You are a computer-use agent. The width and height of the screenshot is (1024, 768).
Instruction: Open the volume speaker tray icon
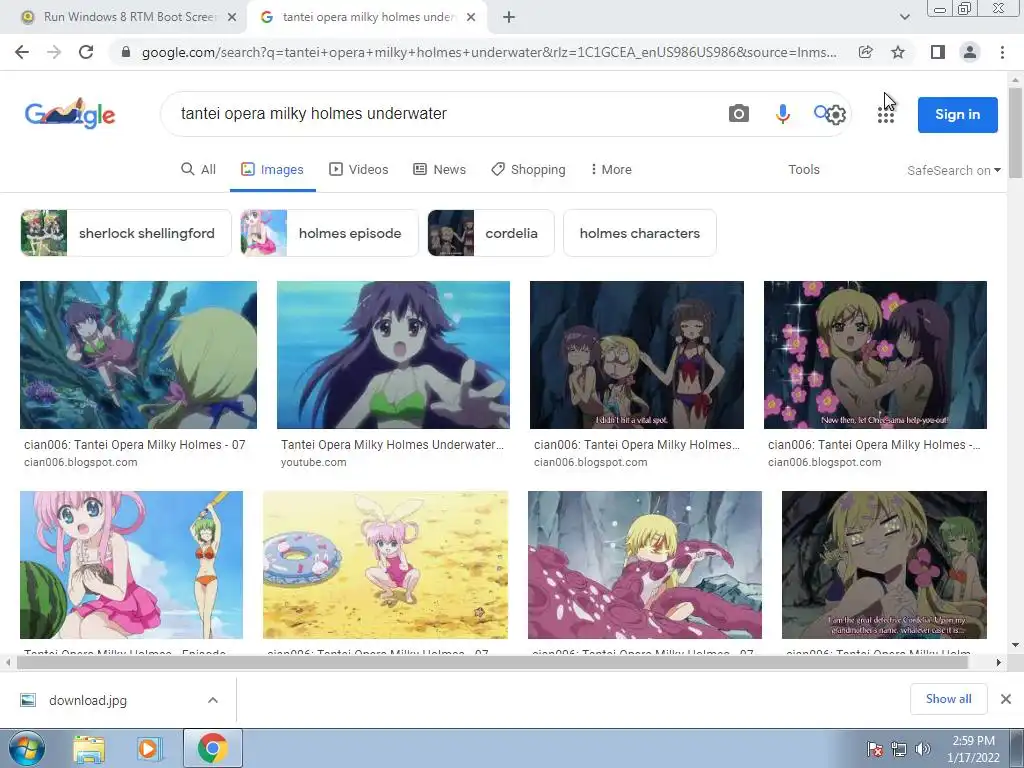[922, 749]
